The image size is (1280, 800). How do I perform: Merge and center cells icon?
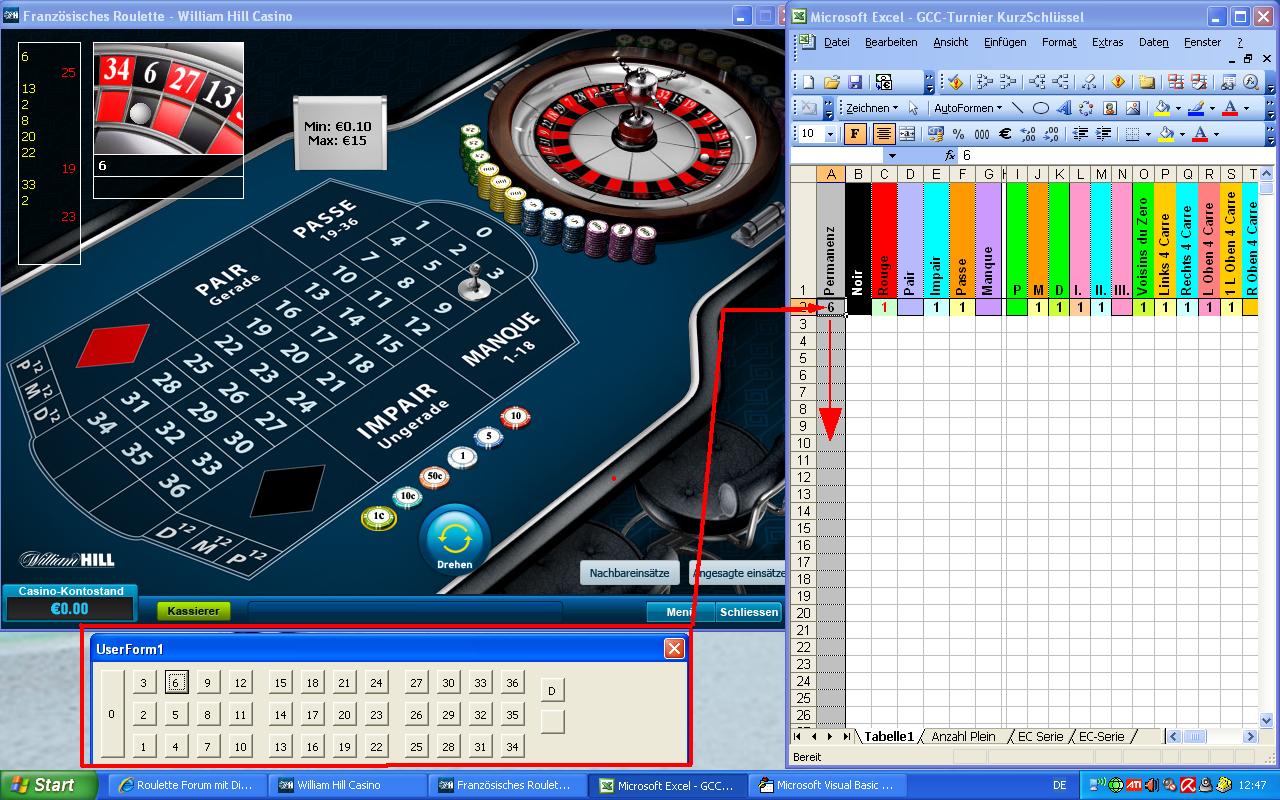click(907, 134)
